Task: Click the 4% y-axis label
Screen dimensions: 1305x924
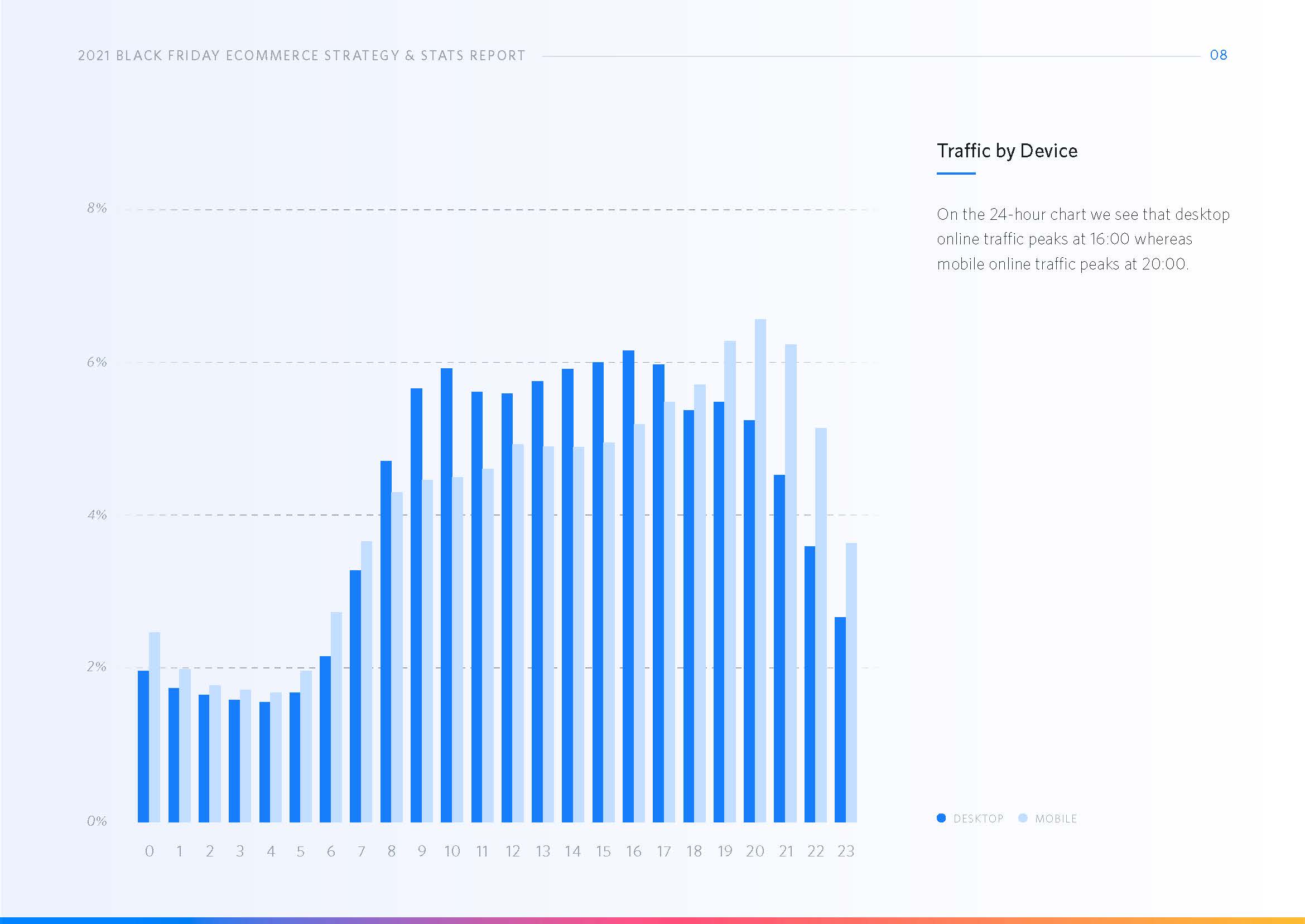Action: (x=97, y=515)
